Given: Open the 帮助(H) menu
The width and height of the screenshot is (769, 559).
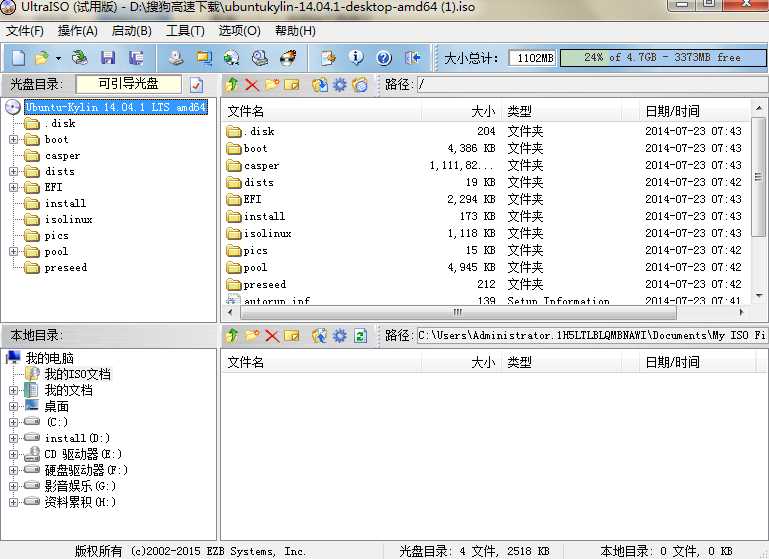Looking at the screenshot, I should tap(295, 31).
